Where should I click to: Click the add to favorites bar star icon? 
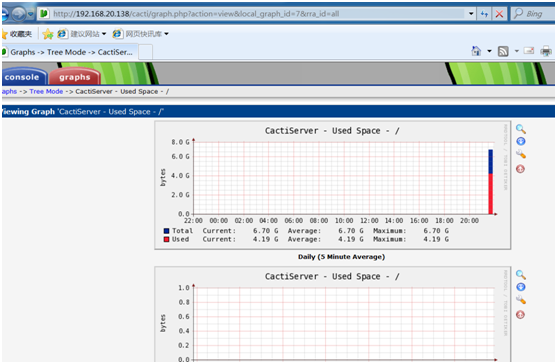tap(48, 34)
